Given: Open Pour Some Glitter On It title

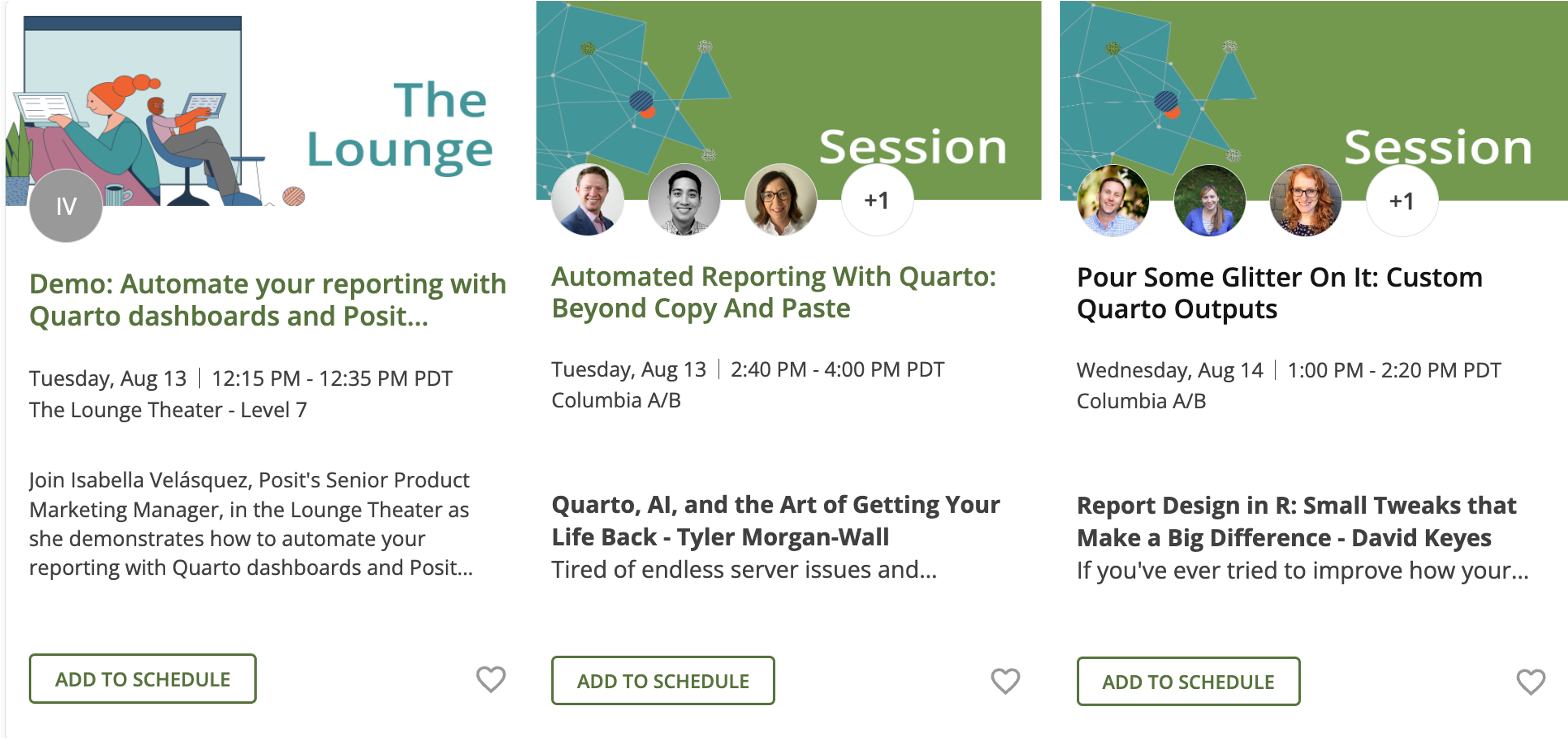Looking at the screenshot, I should [x=1279, y=293].
